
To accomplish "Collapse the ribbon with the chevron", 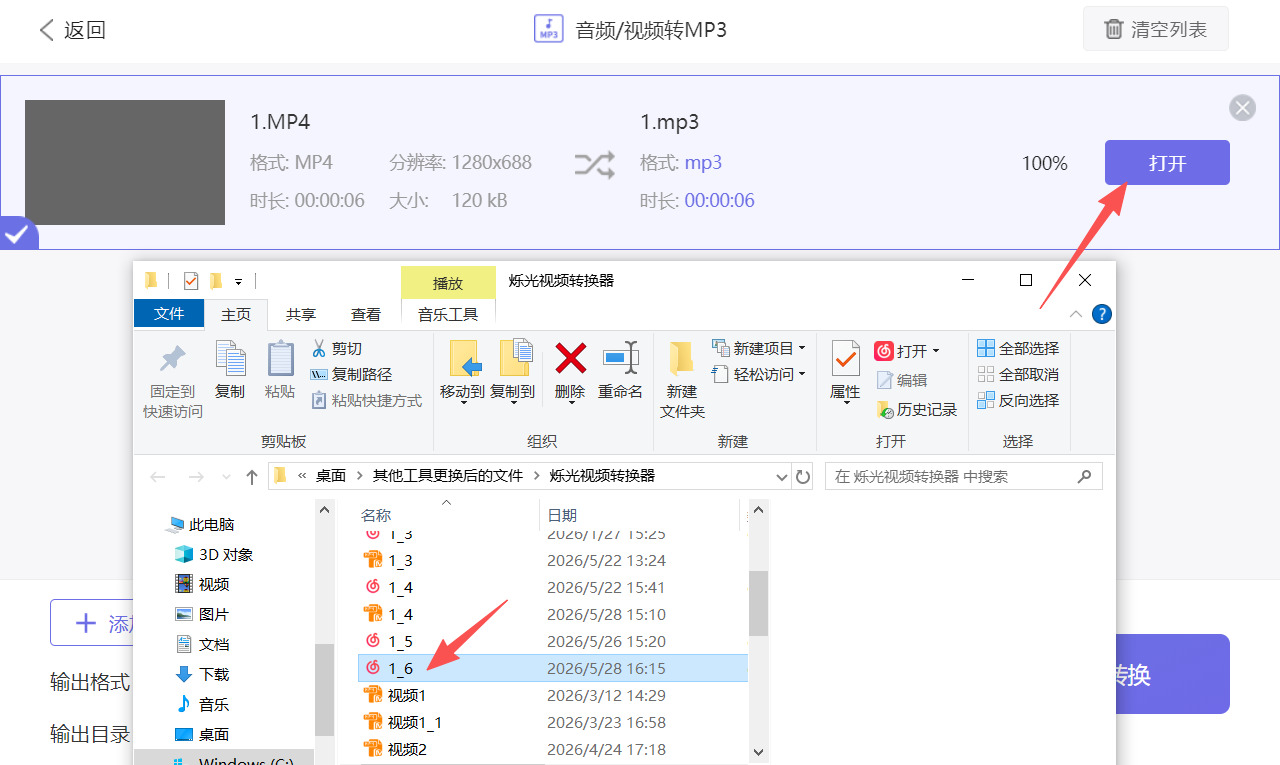I will pos(1076,314).
